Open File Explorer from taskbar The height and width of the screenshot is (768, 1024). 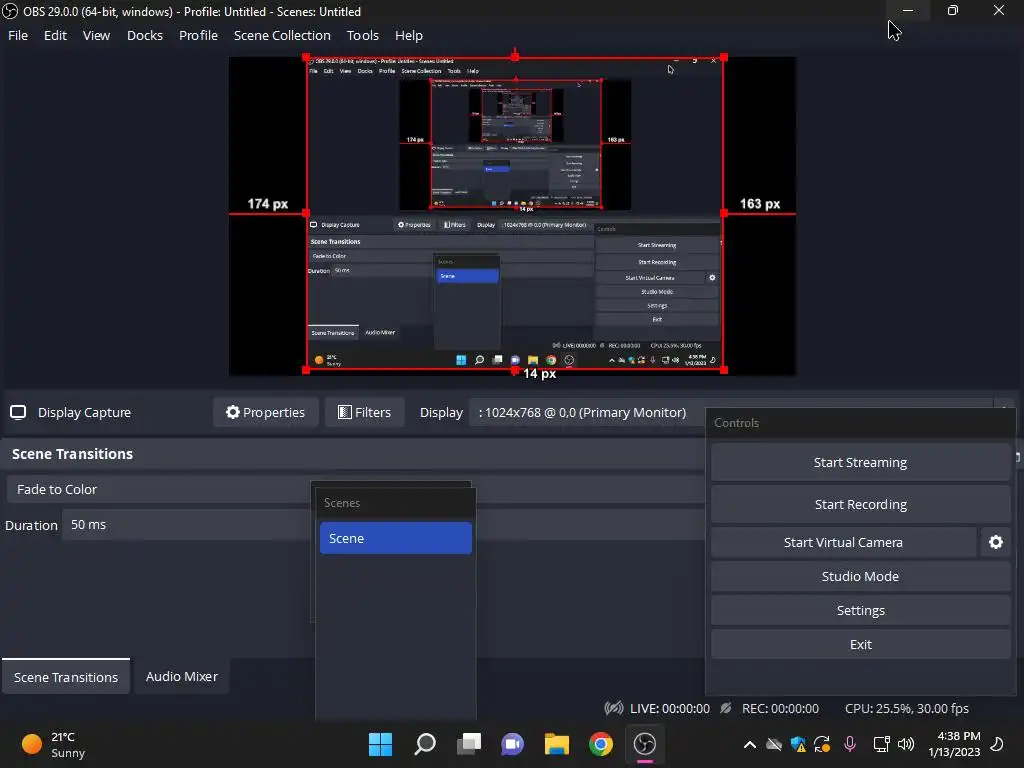pyautogui.click(x=557, y=744)
